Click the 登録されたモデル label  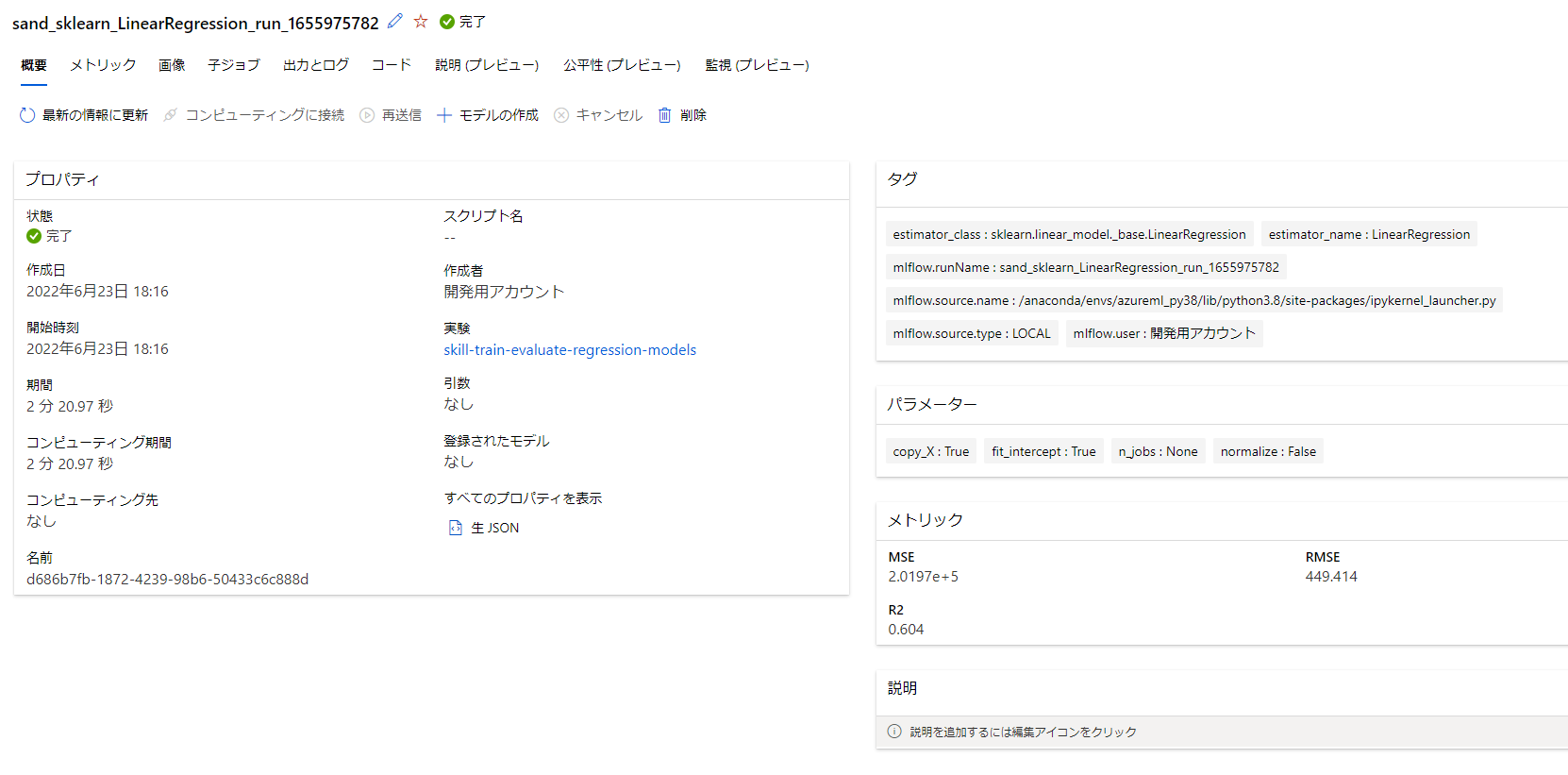(496, 441)
